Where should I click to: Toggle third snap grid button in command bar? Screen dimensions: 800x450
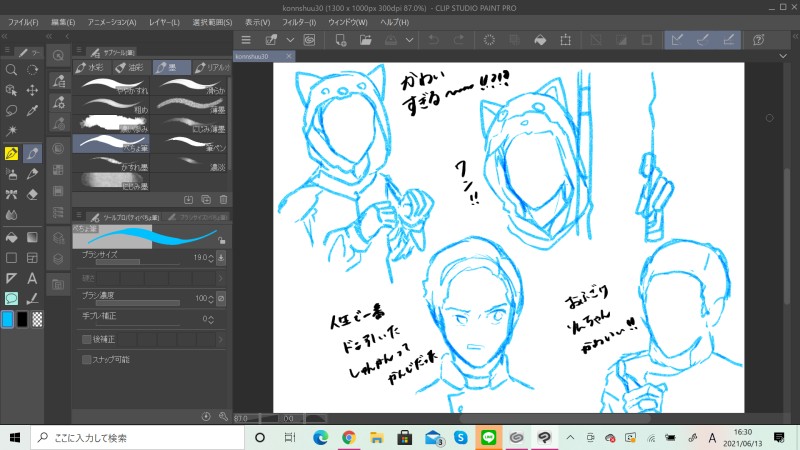(729, 40)
